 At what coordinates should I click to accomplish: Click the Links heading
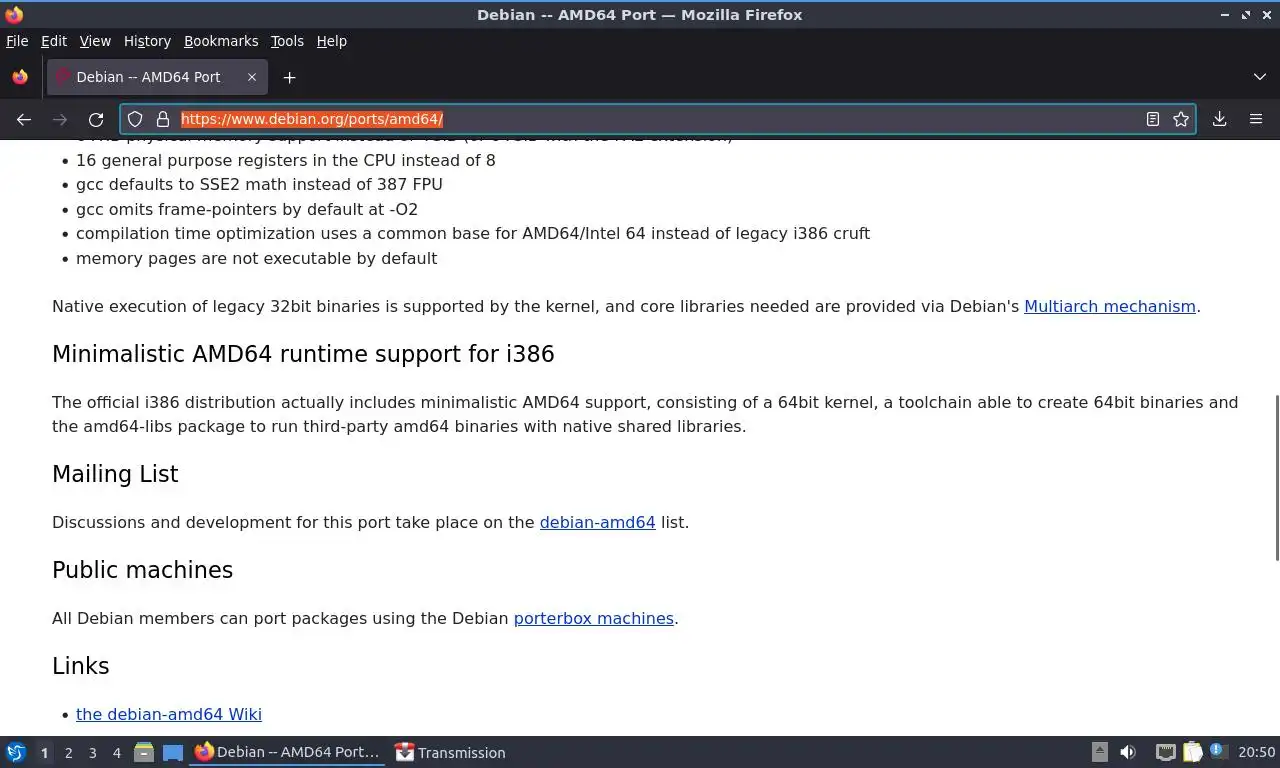coord(80,666)
